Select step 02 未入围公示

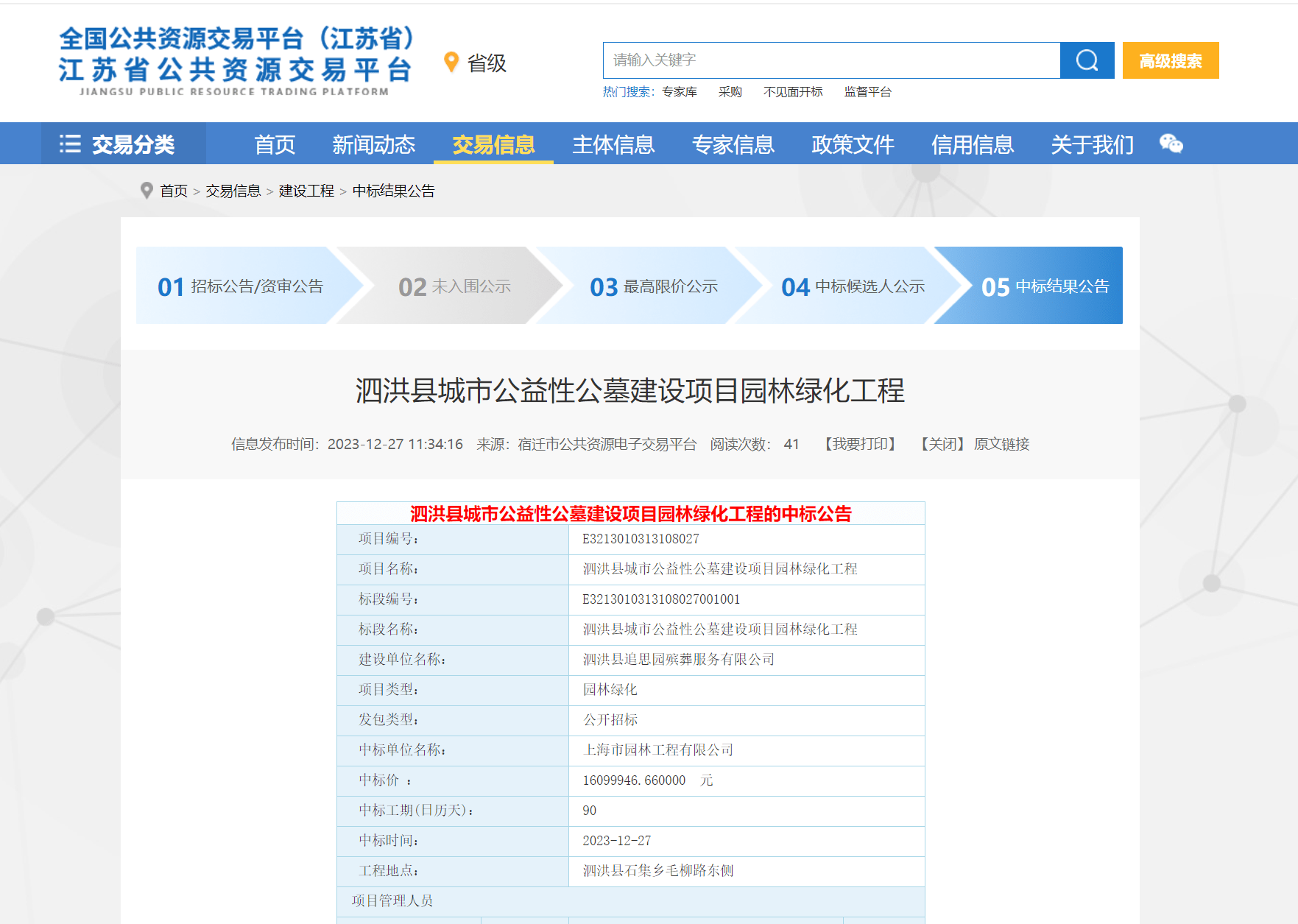click(454, 286)
